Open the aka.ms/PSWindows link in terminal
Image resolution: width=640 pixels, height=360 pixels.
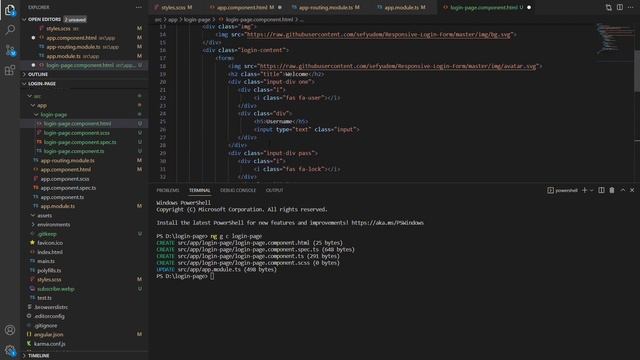[387, 223]
